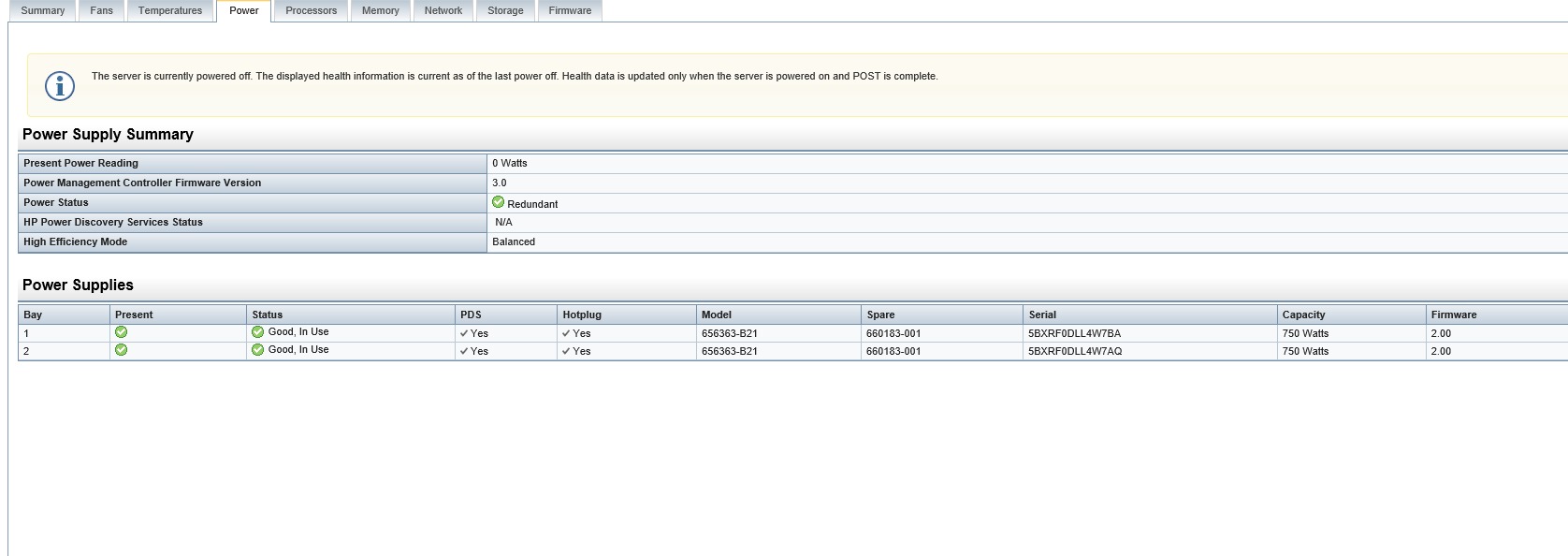Click Bay 2 'Good, In Use' status icon
This screenshot has height=556, width=1568.
tap(257, 350)
